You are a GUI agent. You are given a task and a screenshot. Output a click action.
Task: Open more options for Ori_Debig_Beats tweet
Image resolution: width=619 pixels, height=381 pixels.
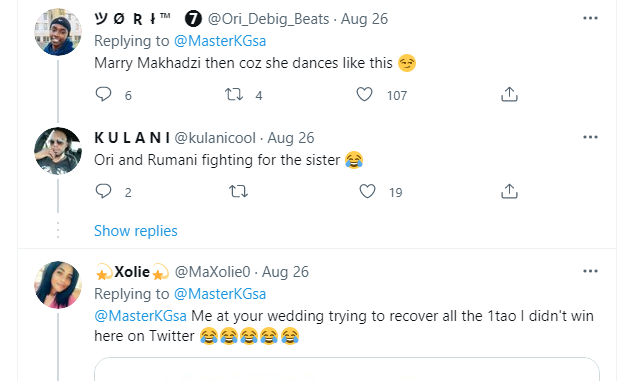tap(590, 18)
